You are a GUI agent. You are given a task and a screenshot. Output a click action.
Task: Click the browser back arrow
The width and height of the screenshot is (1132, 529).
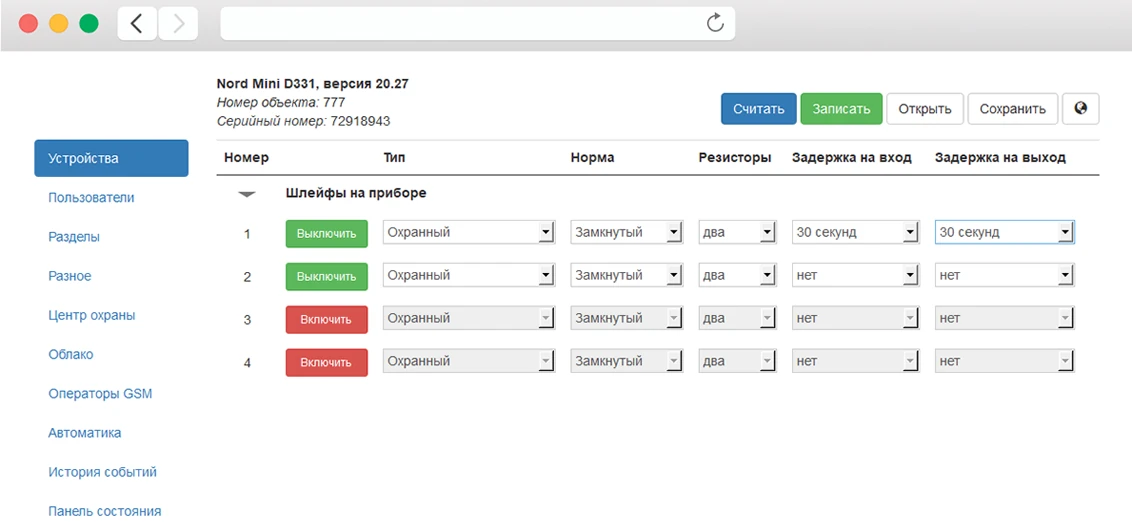coord(137,24)
